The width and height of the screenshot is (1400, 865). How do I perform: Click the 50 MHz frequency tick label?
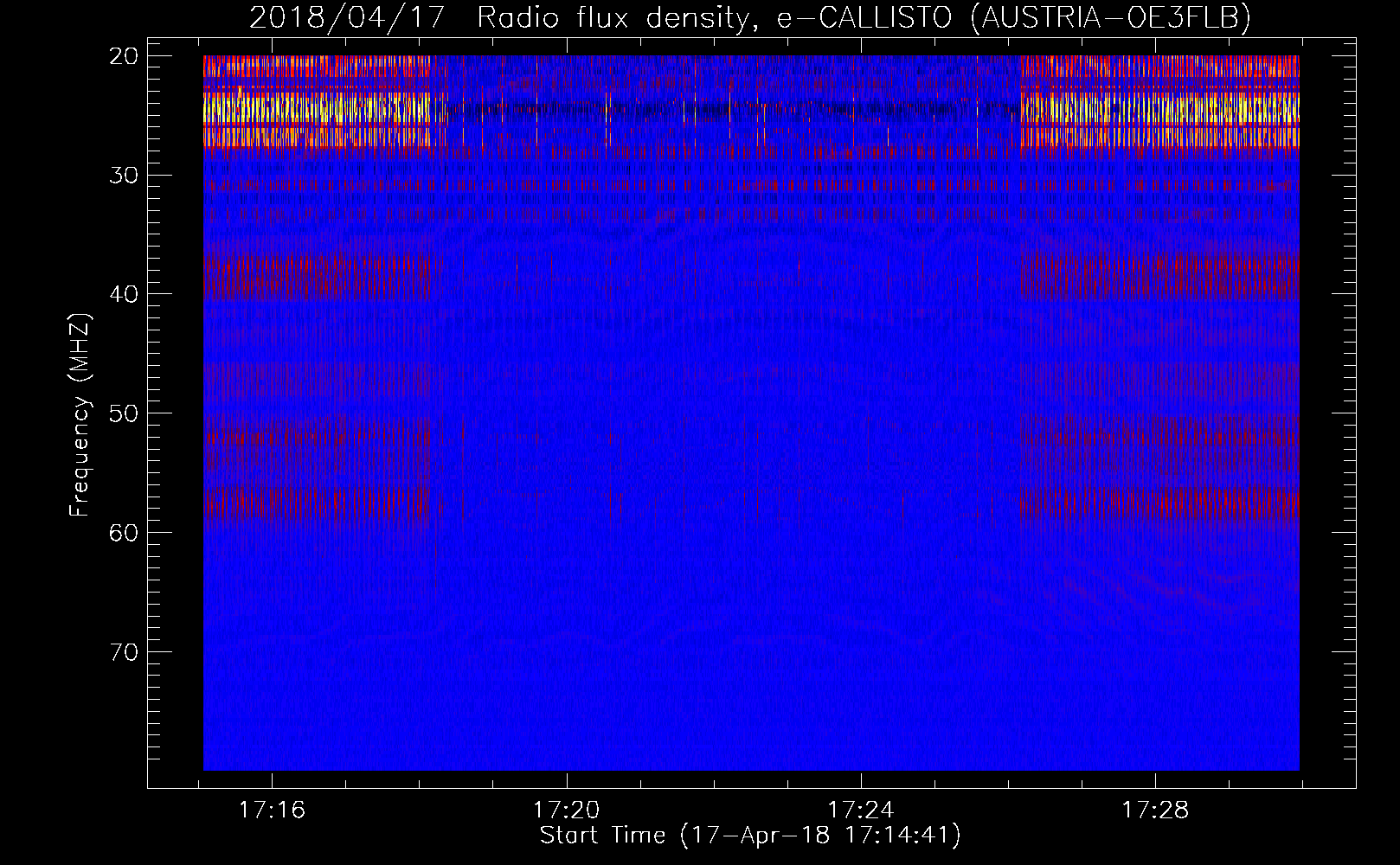point(125,413)
